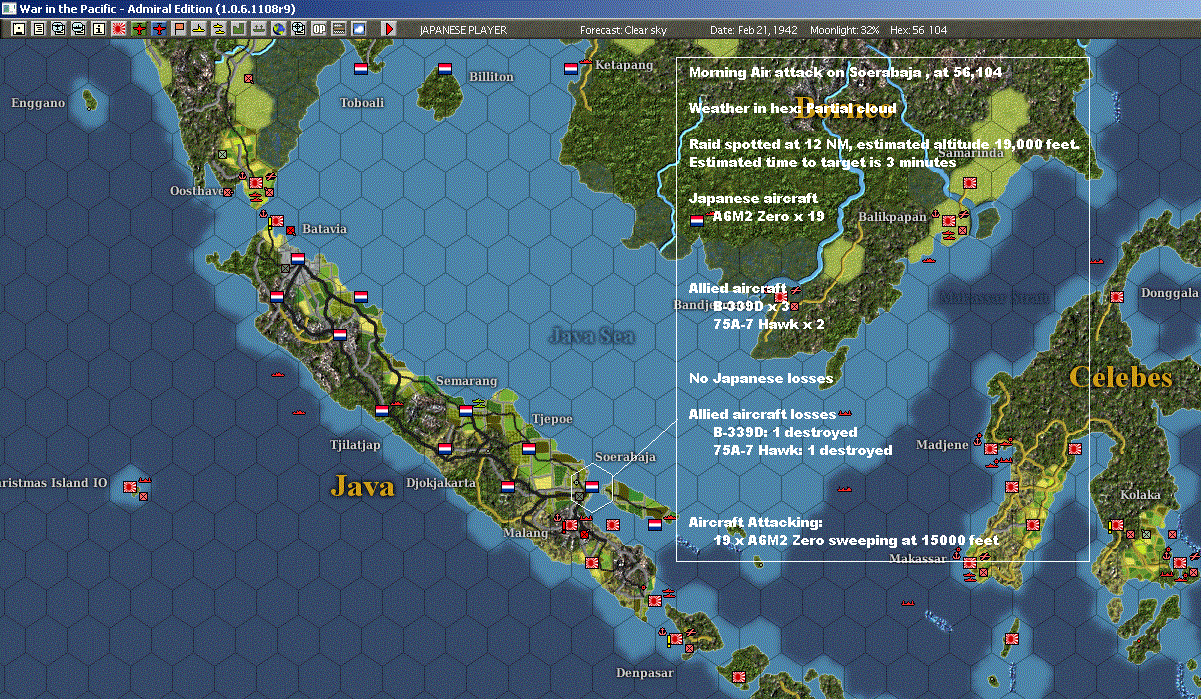Image resolution: width=1201 pixels, height=699 pixels.
Task: Click the No Japanese losses line
Action: tap(761, 378)
